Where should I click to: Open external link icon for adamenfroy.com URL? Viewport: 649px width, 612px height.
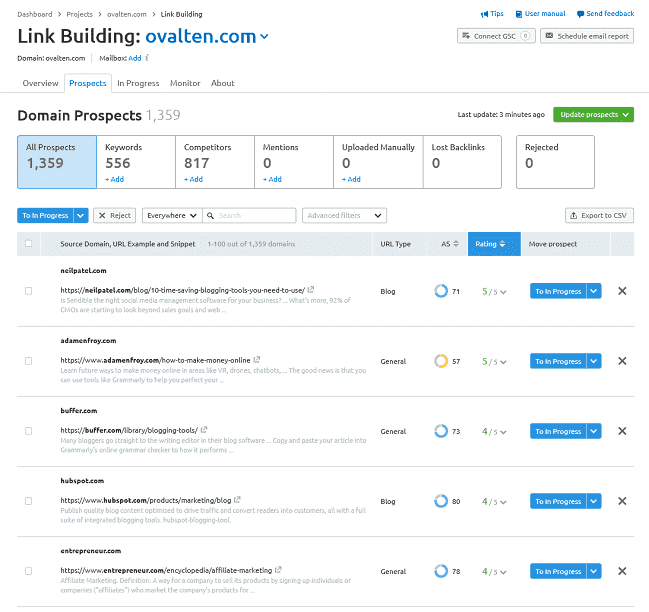[257, 360]
